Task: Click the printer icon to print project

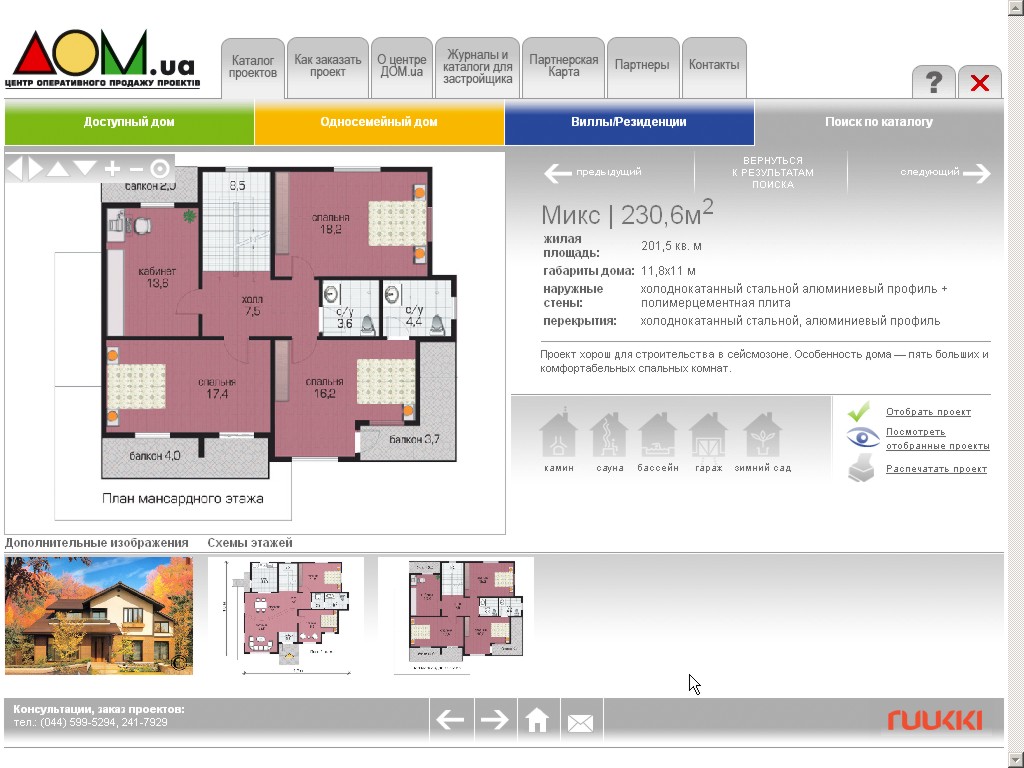Action: (861, 468)
